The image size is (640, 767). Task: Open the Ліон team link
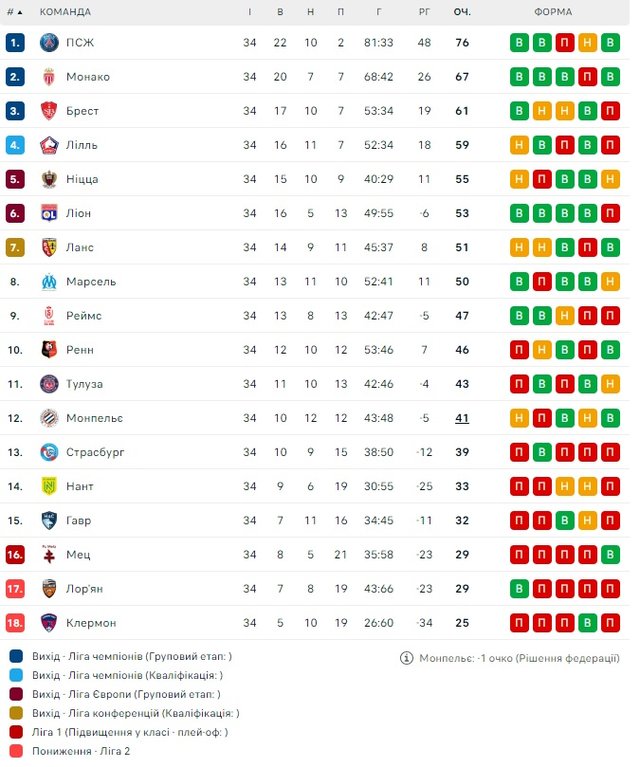click(81, 213)
